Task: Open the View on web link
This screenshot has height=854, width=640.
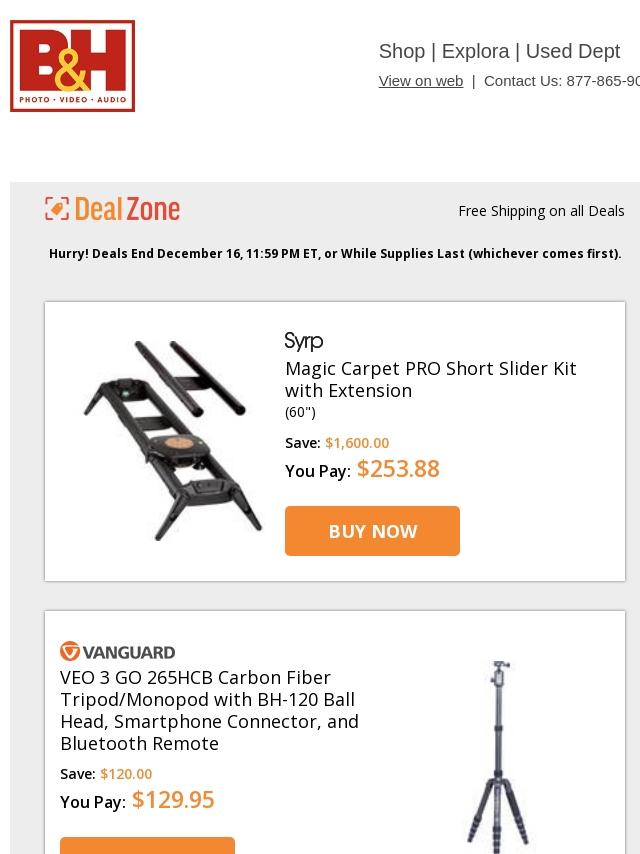Action: pyautogui.click(x=420, y=81)
